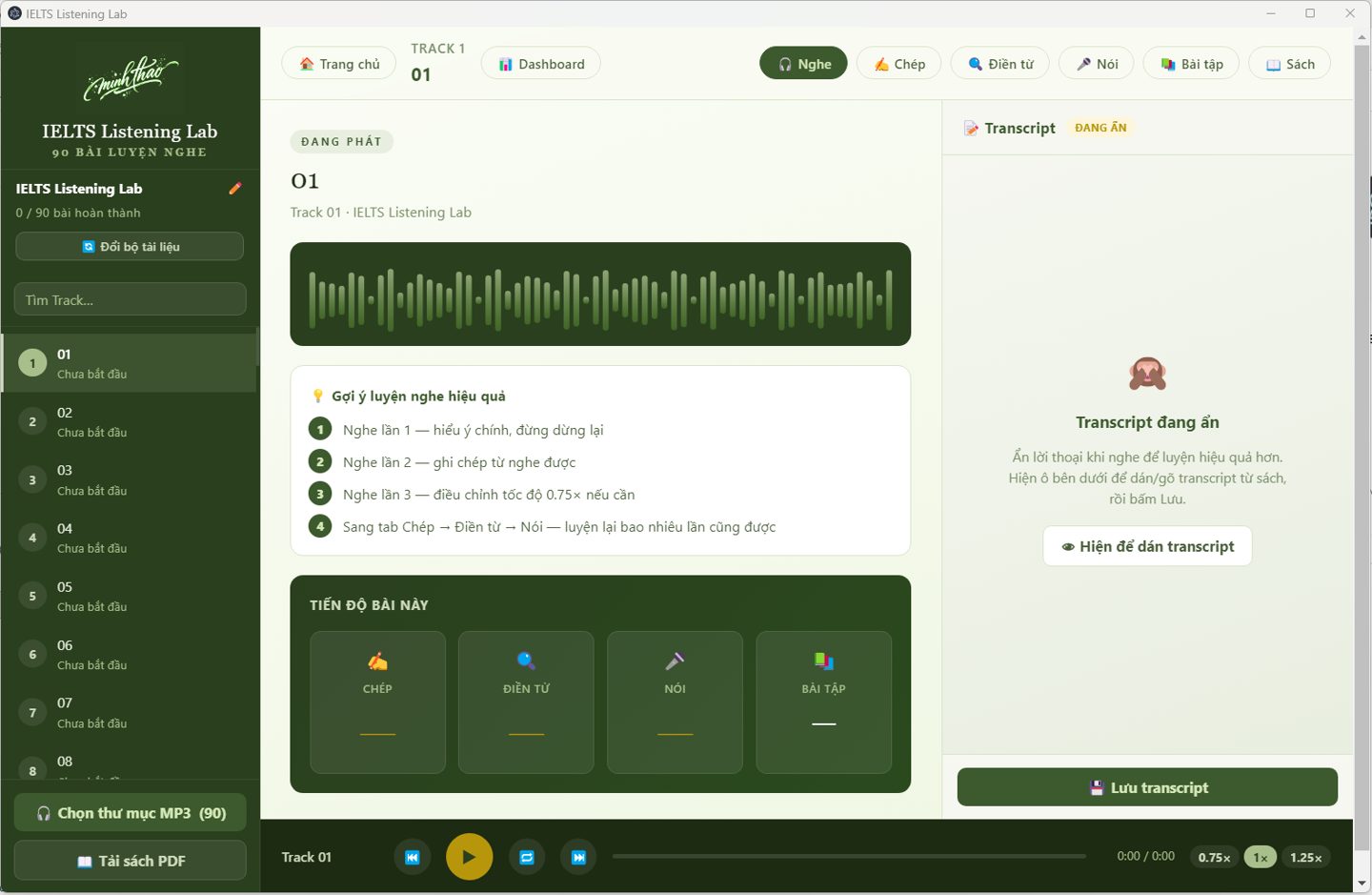The image size is (1372, 895).
Task: Switch to the Chép tab
Action: (x=898, y=64)
